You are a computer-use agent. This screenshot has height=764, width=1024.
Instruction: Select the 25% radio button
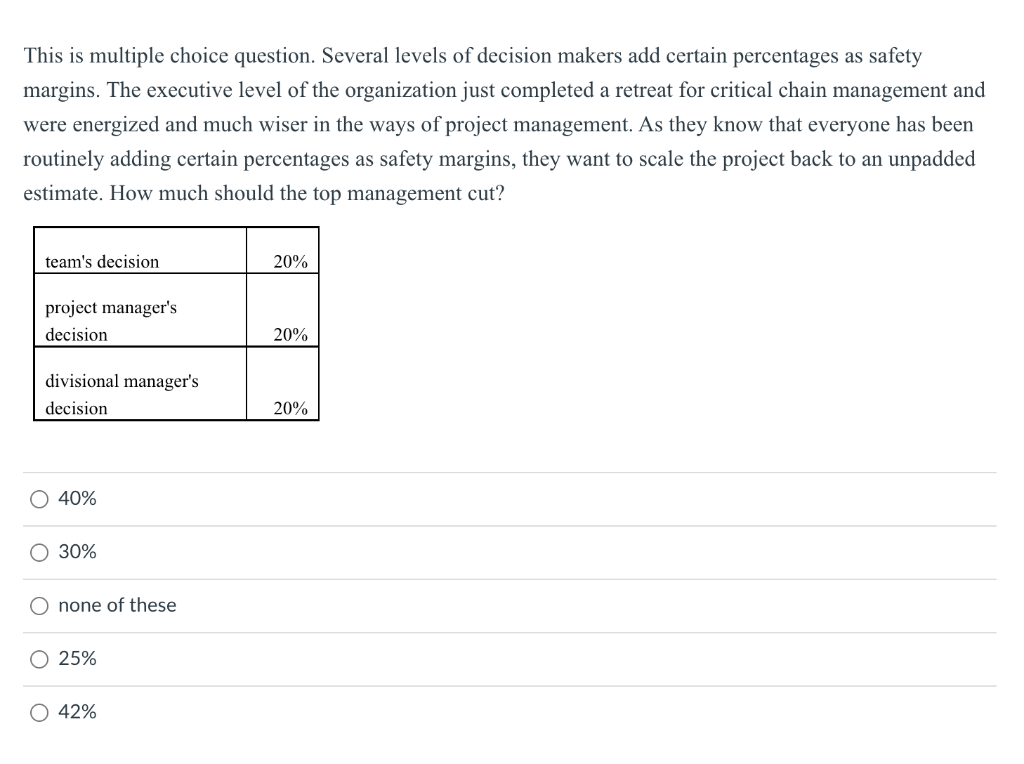[x=40, y=659]
